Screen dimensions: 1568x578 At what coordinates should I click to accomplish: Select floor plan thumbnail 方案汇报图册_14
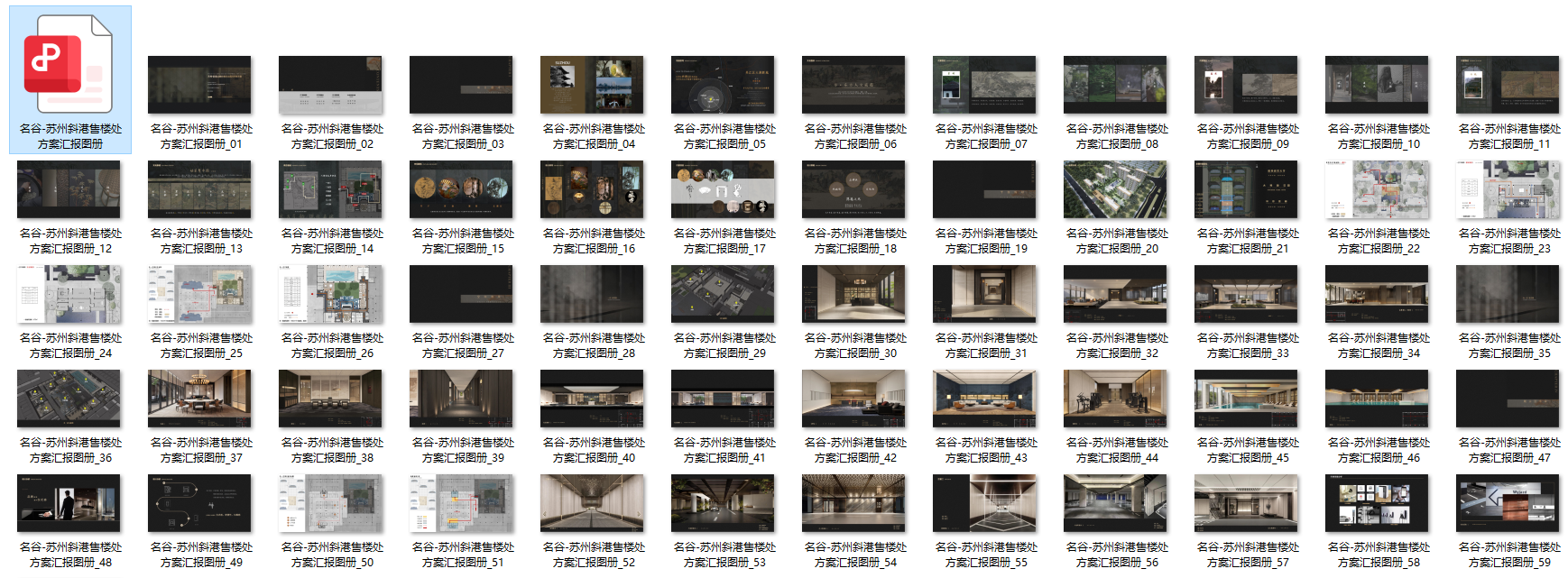(x=330, y=189)
